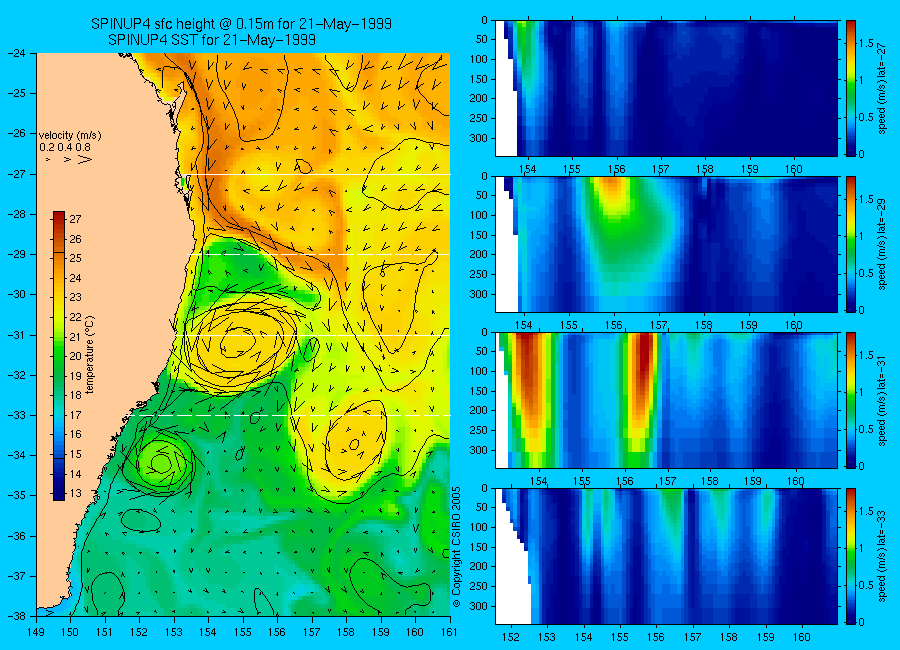Click the 160 longitude label under lat=-29 section
This screenshot has height=650, width=900.
[x=794, y=326]
